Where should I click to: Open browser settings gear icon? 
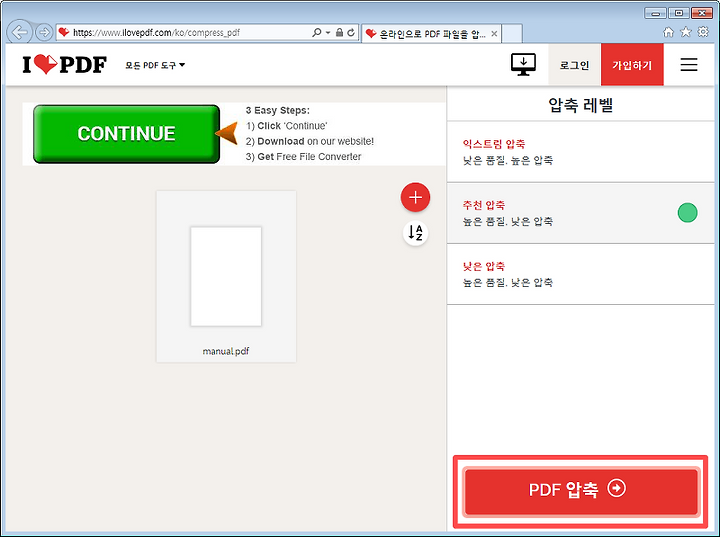tap(703, 32)
